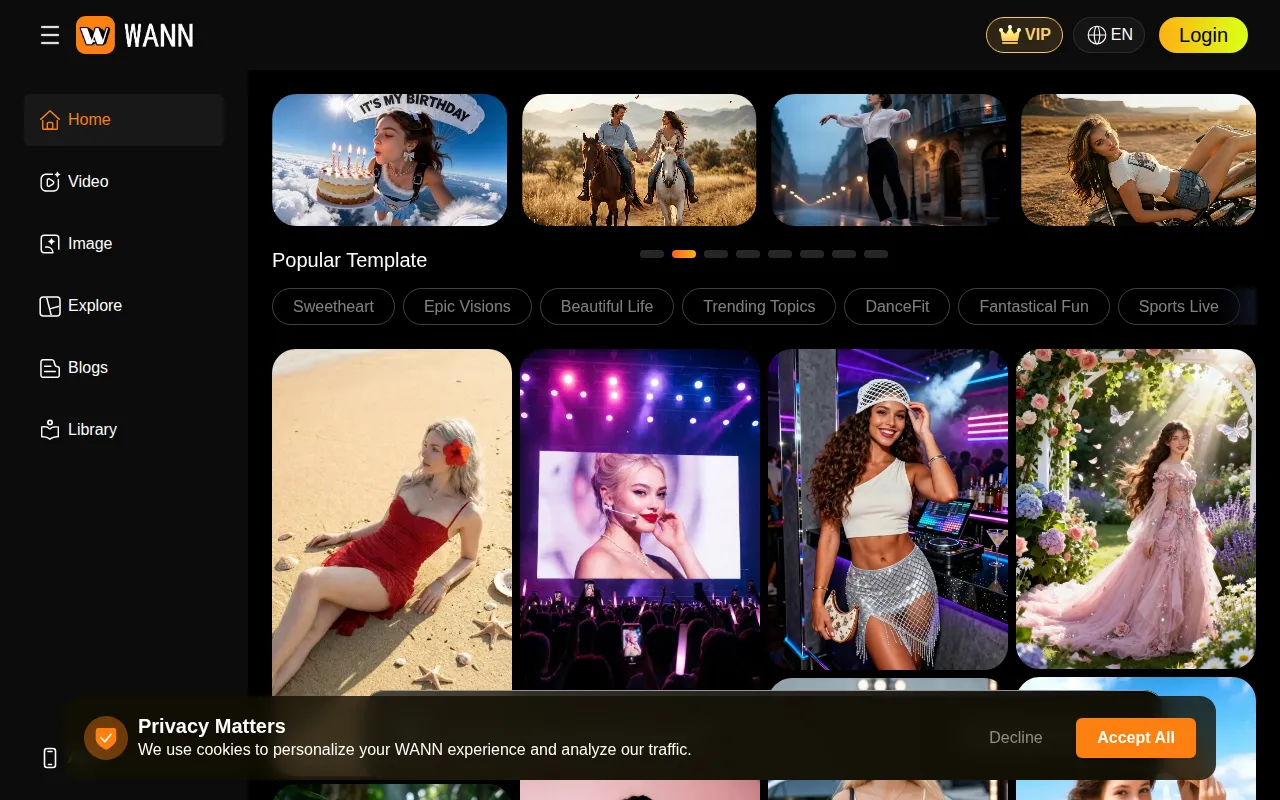Select the DanceFit template category
This screenshot has height=800, width=1280.
(x=897, y=307)
